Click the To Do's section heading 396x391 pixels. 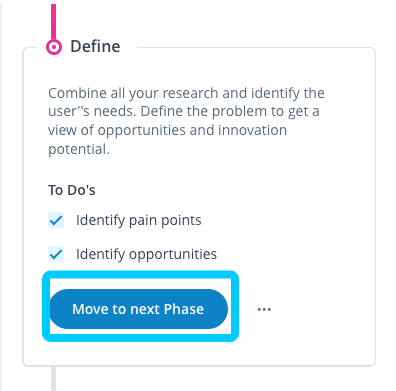click(x=72, y=190)
